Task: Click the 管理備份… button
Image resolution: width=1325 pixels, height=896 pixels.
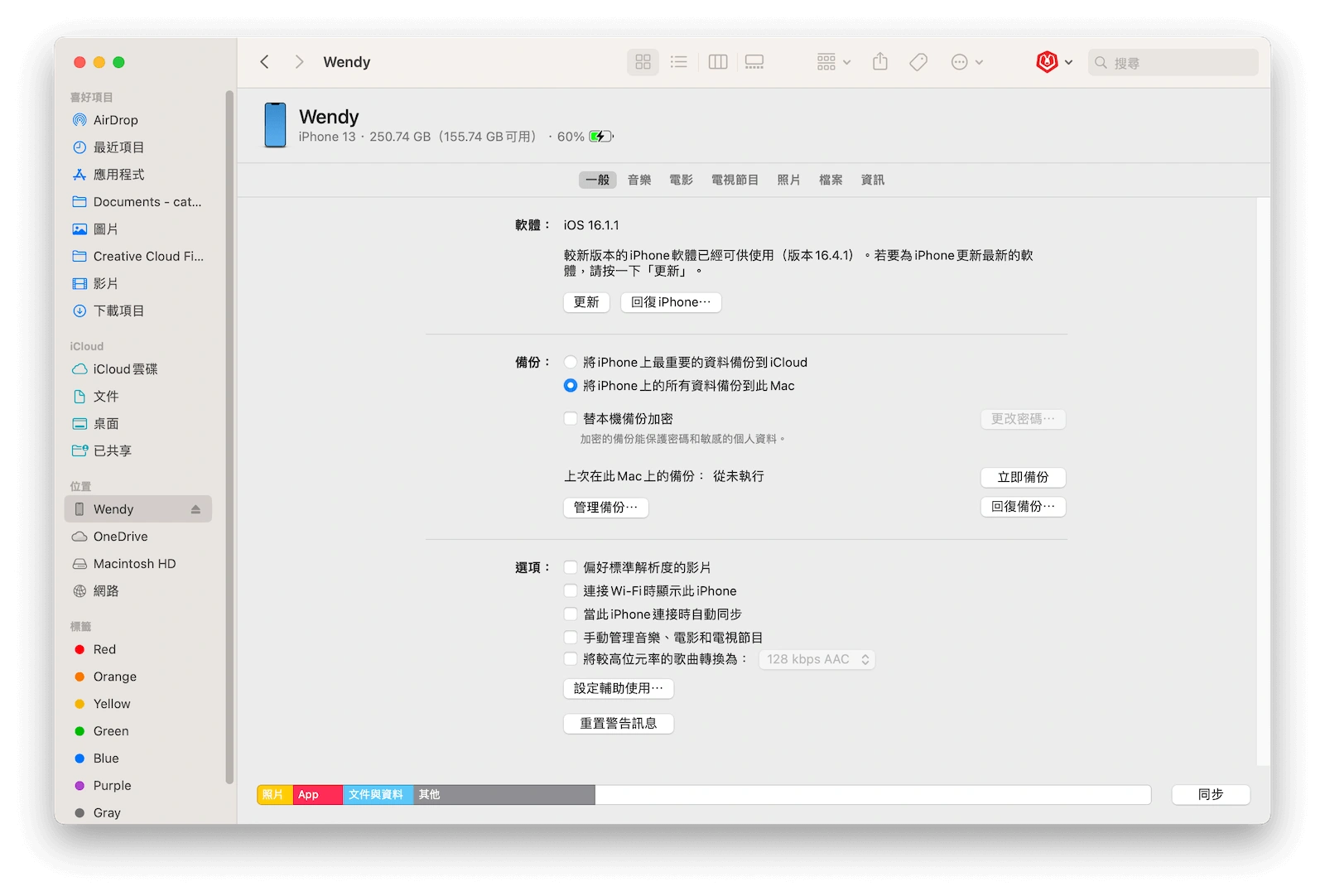Action: [606, 508]
